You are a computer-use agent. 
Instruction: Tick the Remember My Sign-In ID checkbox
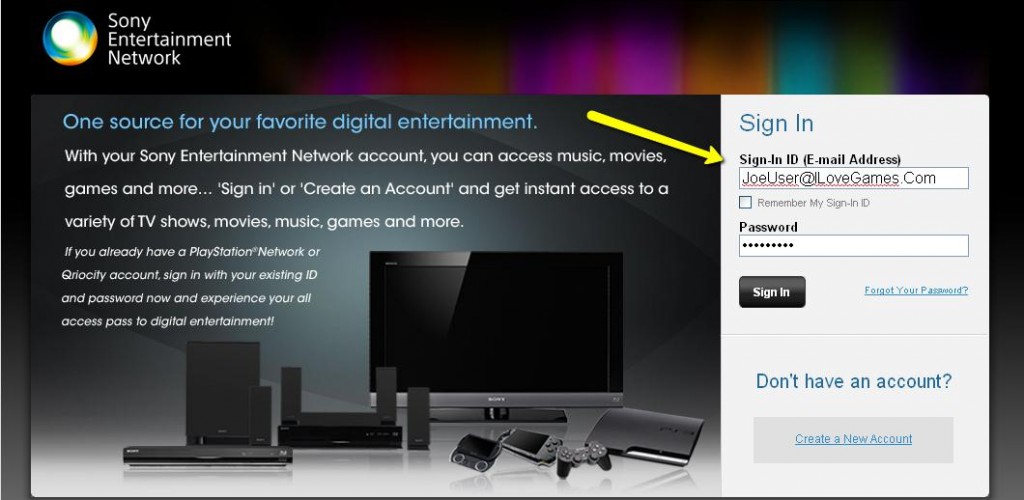[745, 202]
